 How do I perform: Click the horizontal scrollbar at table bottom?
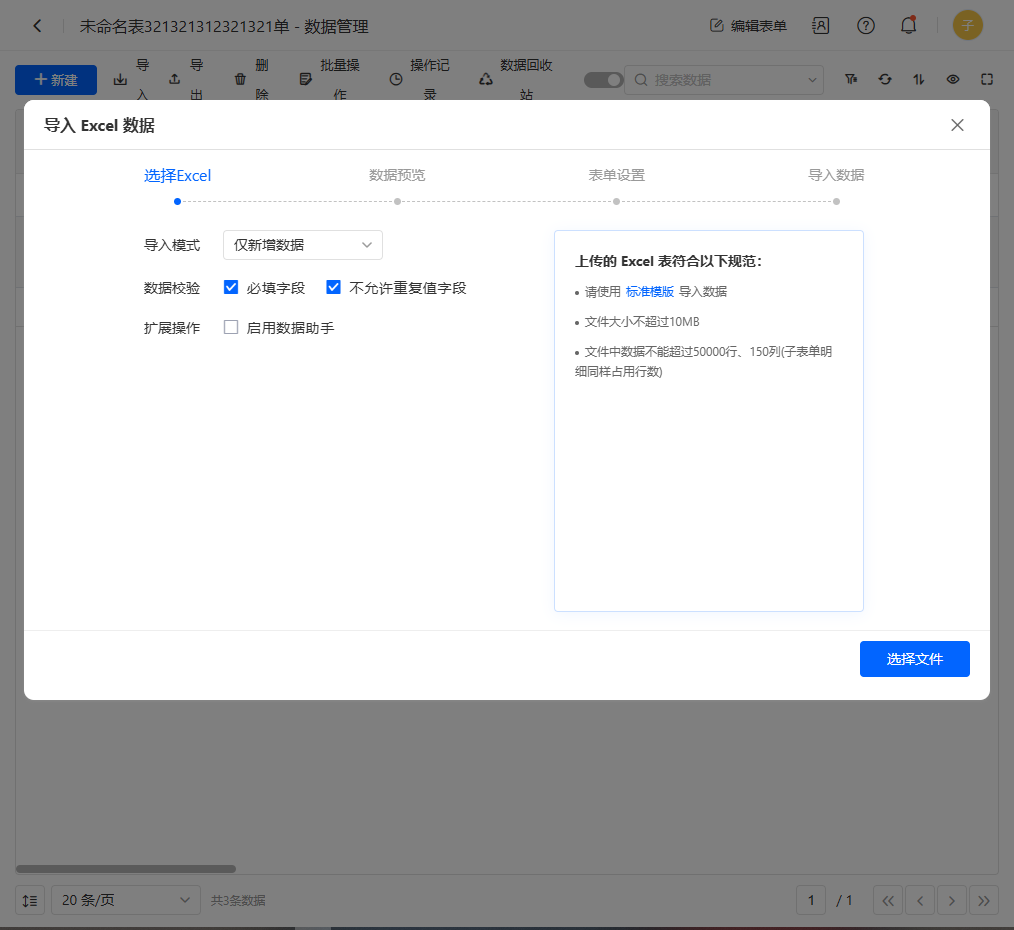126,869
